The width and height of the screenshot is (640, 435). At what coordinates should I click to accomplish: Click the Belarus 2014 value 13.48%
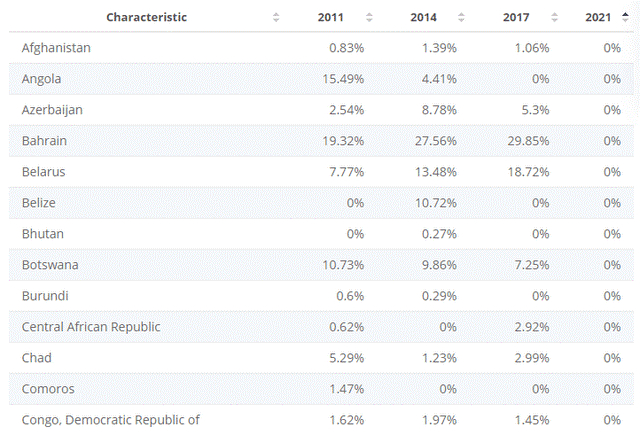pos(436,172)
